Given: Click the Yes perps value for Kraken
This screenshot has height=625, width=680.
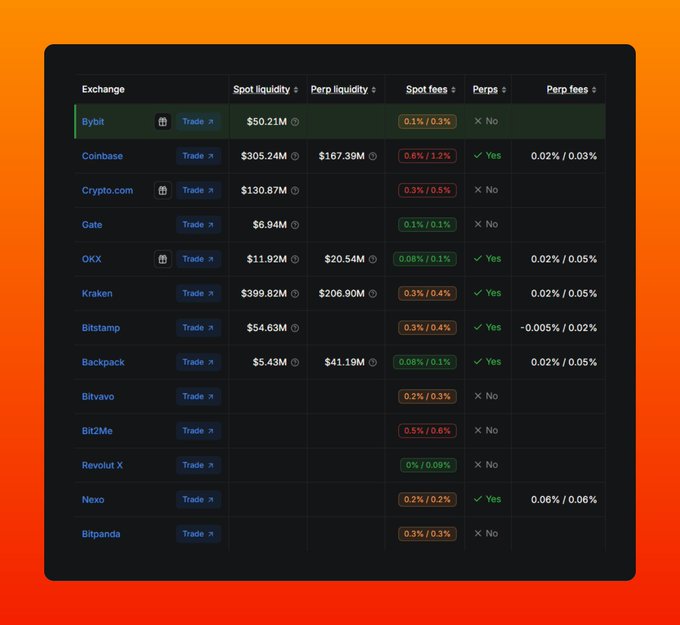Looking at the screenshot, I should coord(487,293).
